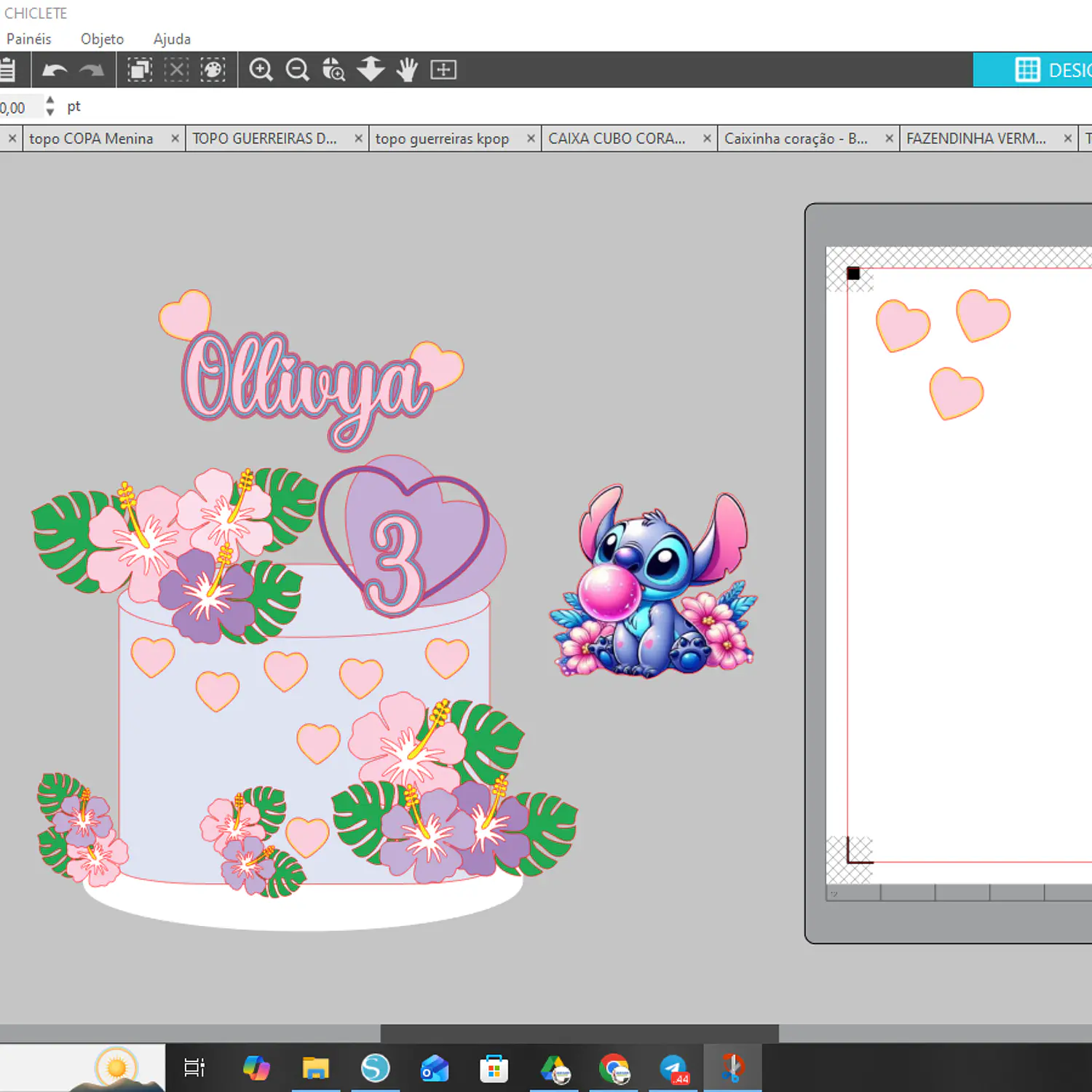Image resolution: width=1092 pixels, height=1092 pixels.
Task: Zoom in with the plus magnifier
Action: point(261,70)
